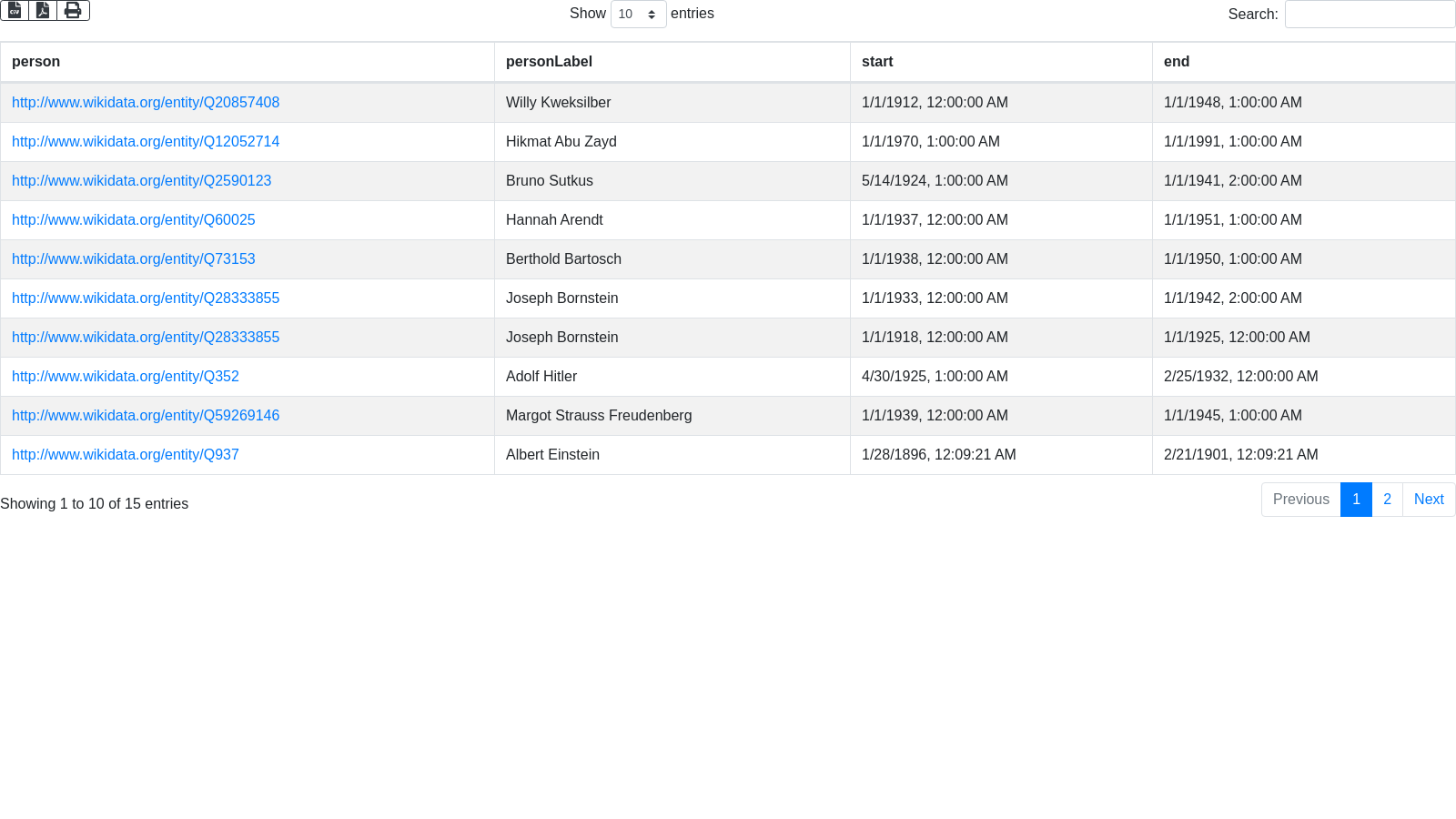This screenshot has height=819, width=1456.
Task: Open the entries-per-page dropdown
Action: [638, 14]
